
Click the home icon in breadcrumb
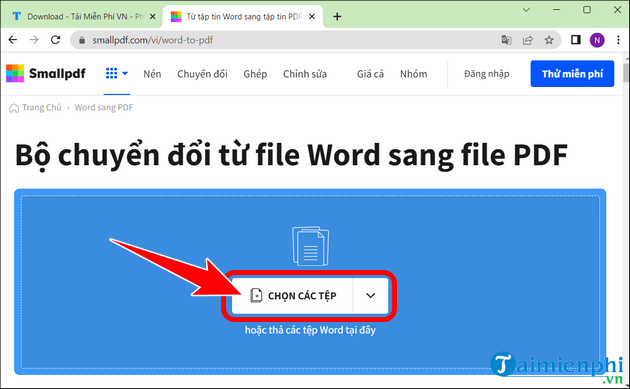(x=14, y=108)
